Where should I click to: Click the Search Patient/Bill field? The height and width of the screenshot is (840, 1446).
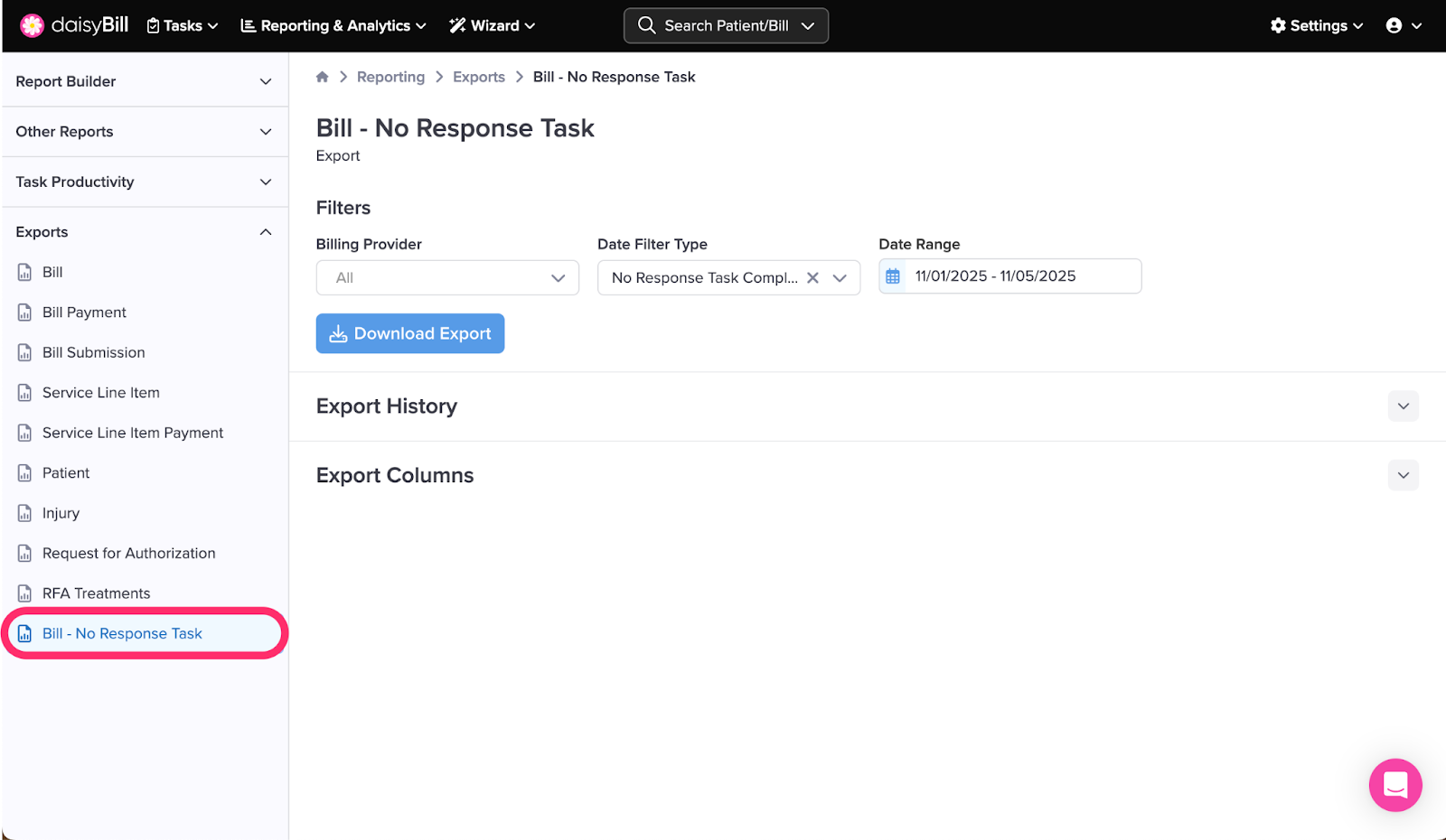pos(726,25)
